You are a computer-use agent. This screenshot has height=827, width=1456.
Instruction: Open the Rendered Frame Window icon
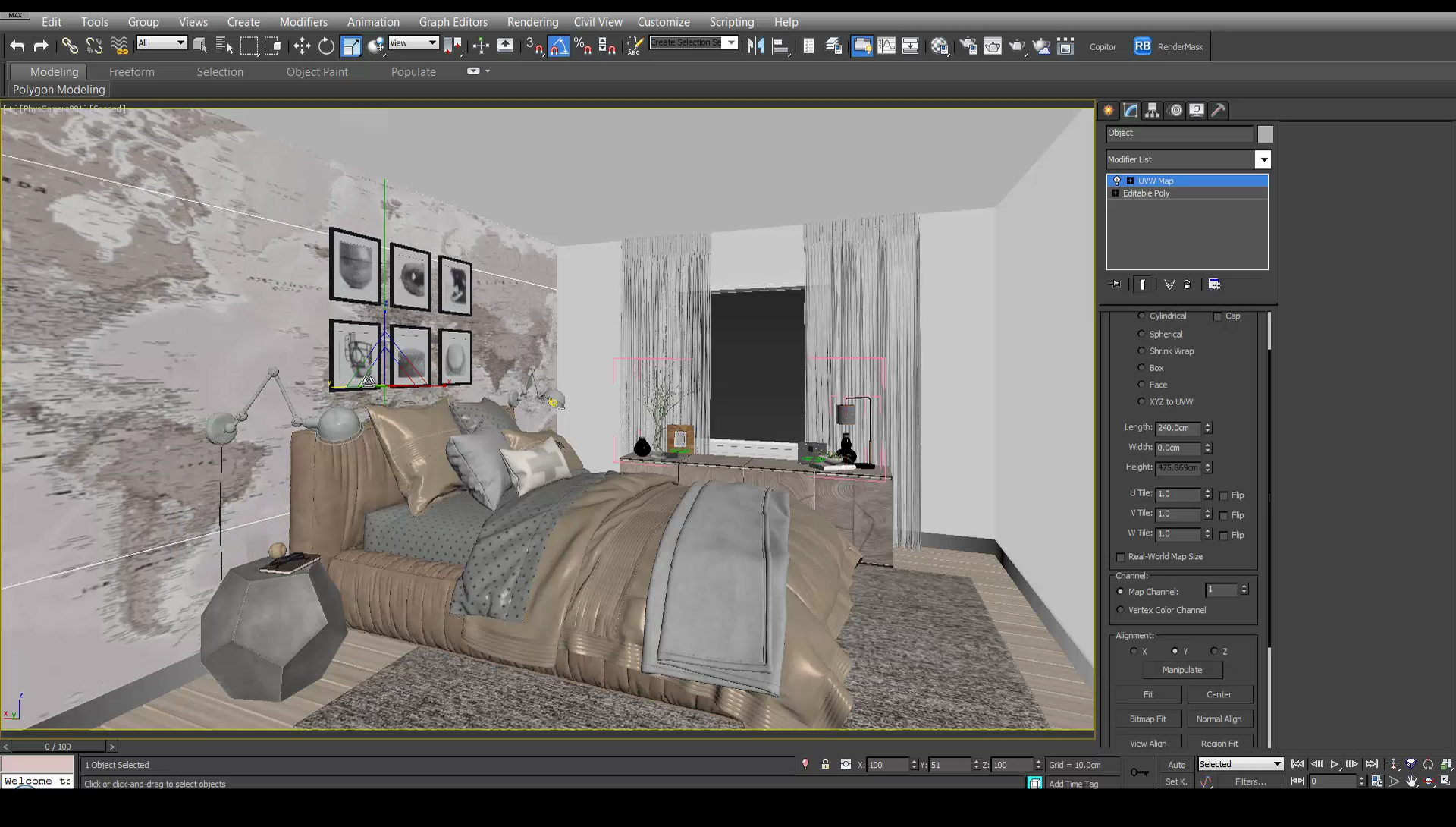click(993, 46)
